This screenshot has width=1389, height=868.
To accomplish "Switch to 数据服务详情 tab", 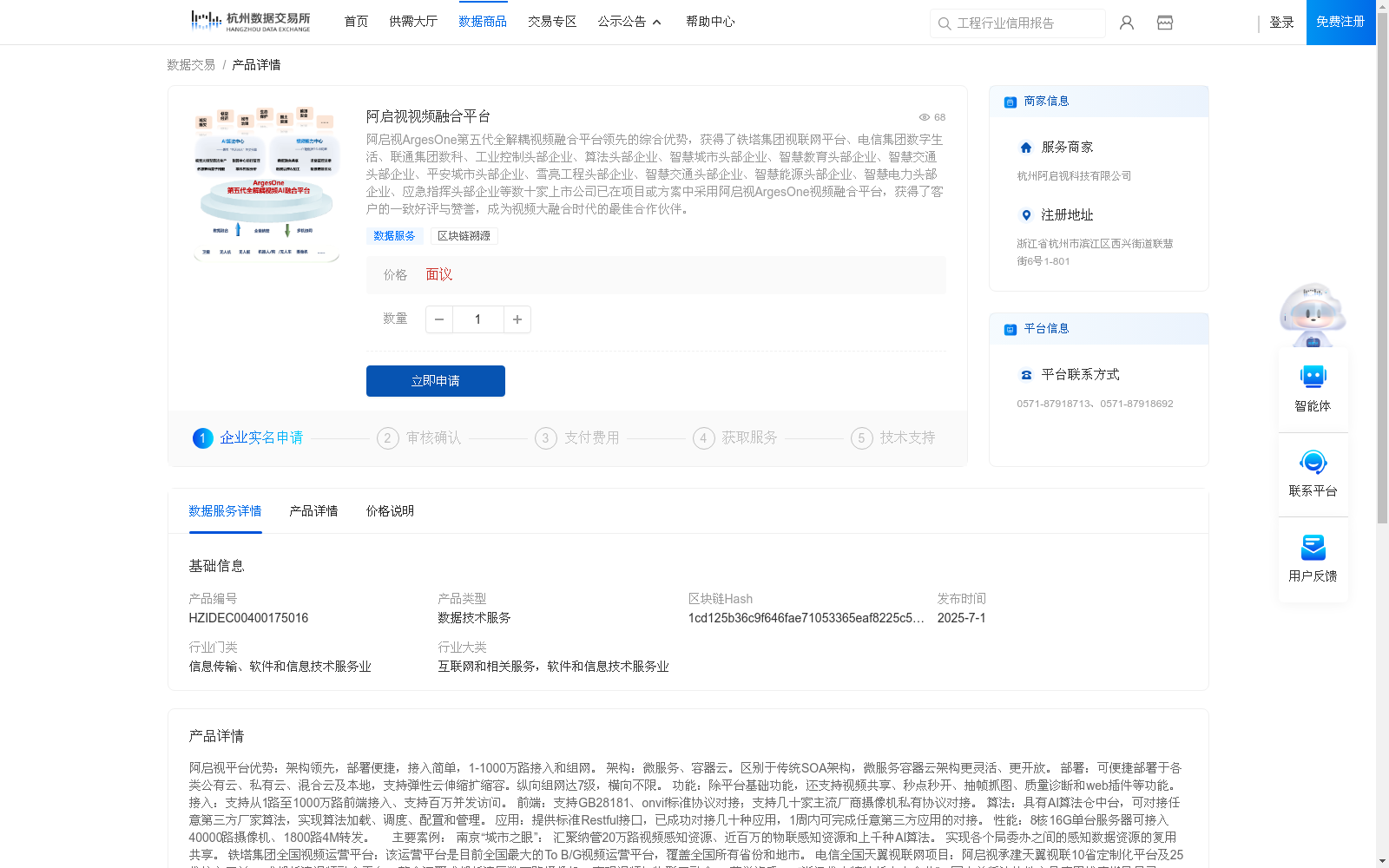I will (225, 511).
